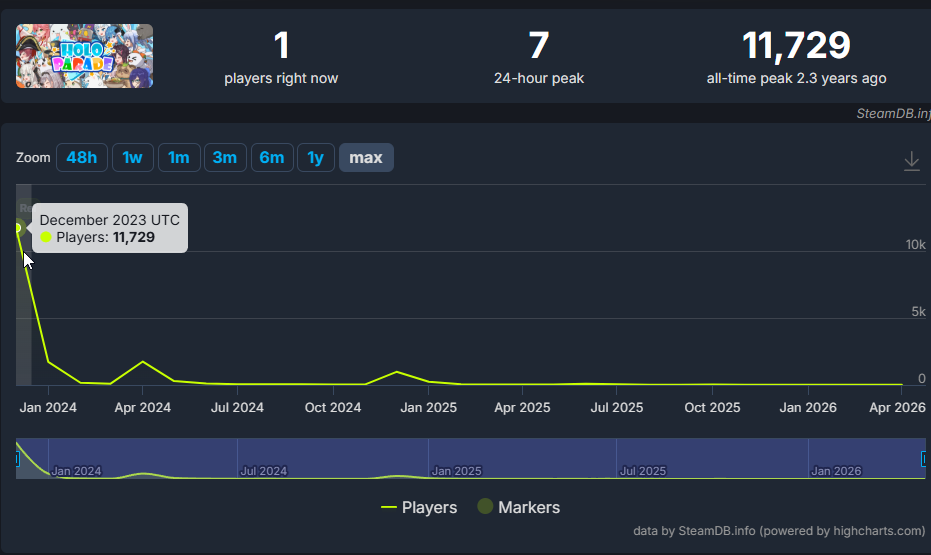This screenshot has height=555, width=931.
Task: Click the Apr 2024 axis label
Action: (x=142, y=407)
